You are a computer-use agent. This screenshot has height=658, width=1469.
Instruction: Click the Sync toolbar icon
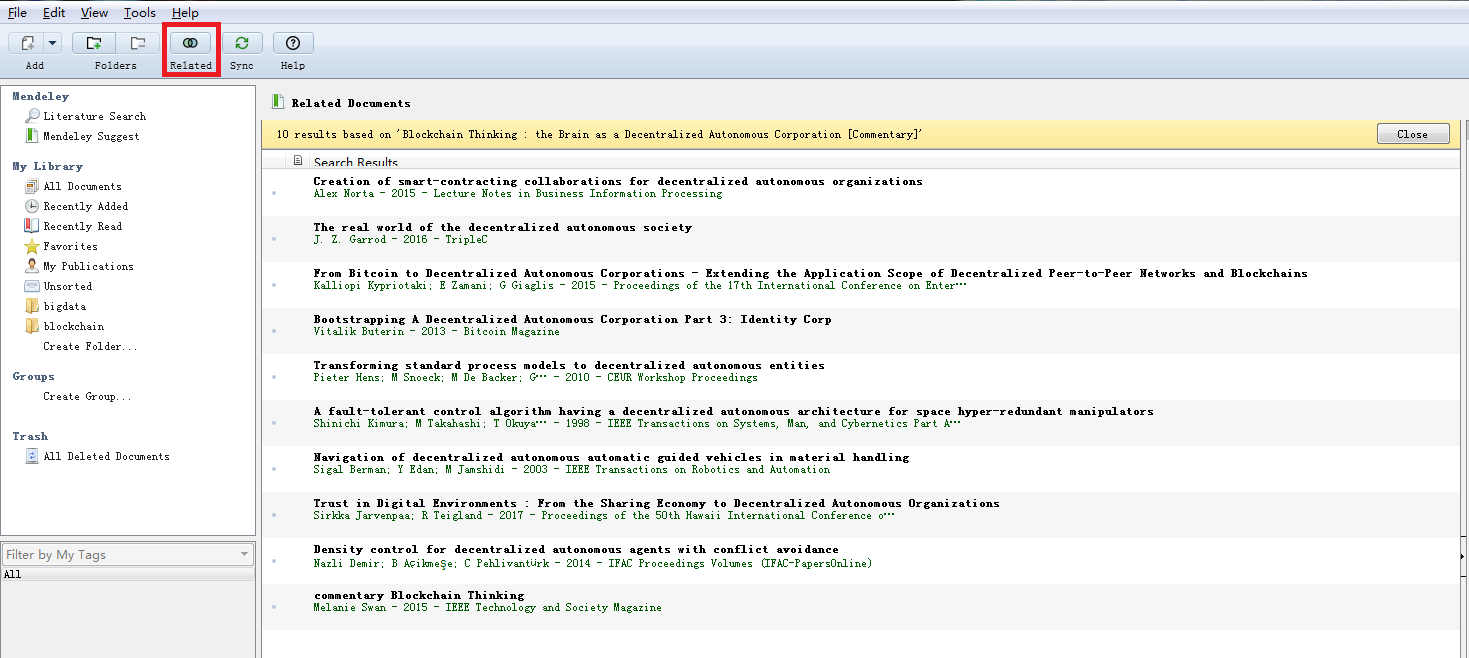click(x=242, y=43)
